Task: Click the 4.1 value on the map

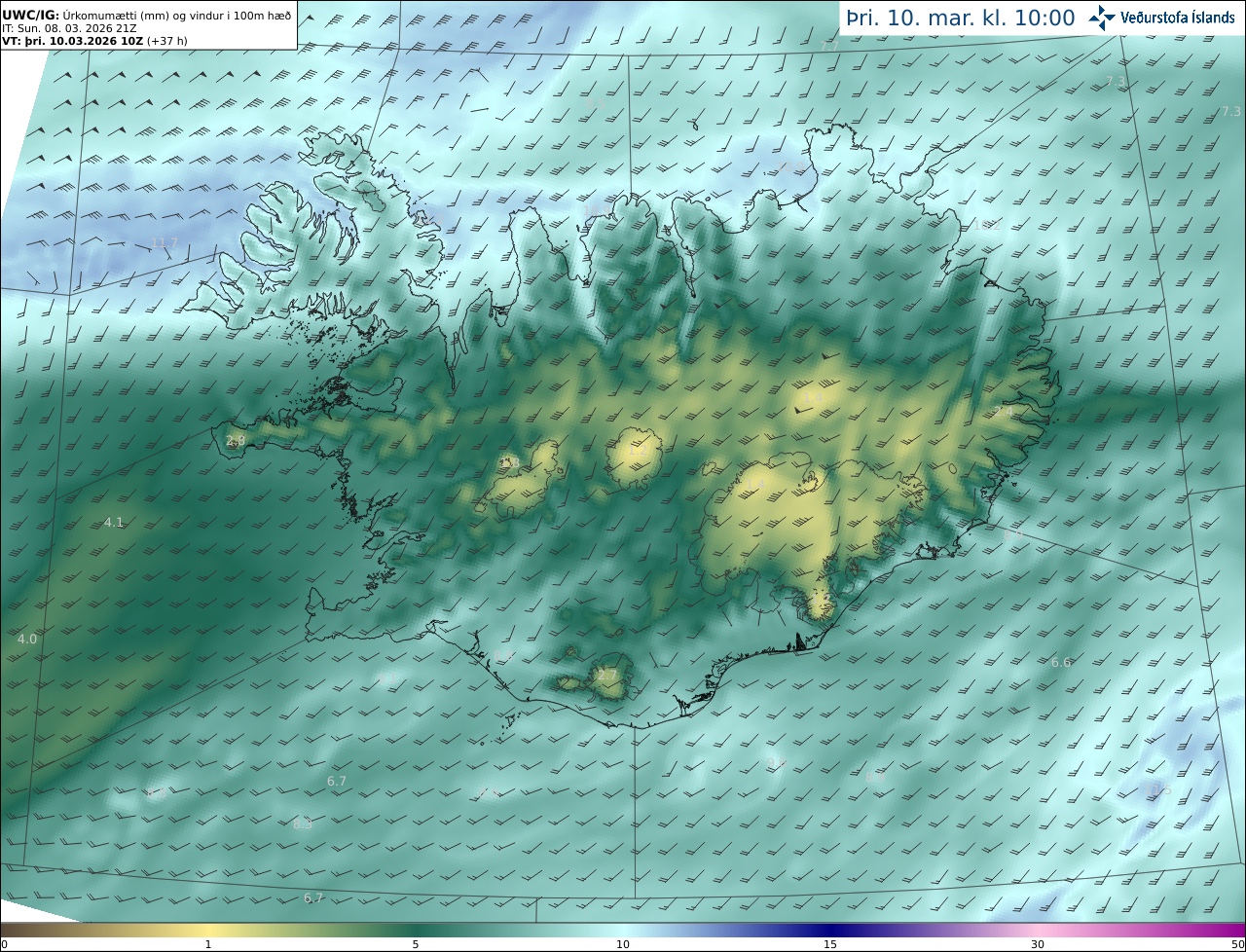Action: click(114, 522)
